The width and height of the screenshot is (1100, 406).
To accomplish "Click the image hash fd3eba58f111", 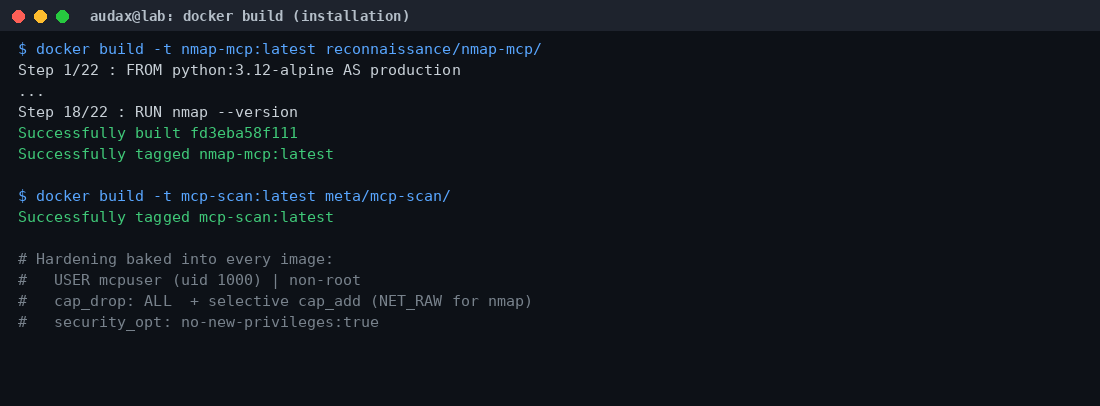I will tap(244, 133).
